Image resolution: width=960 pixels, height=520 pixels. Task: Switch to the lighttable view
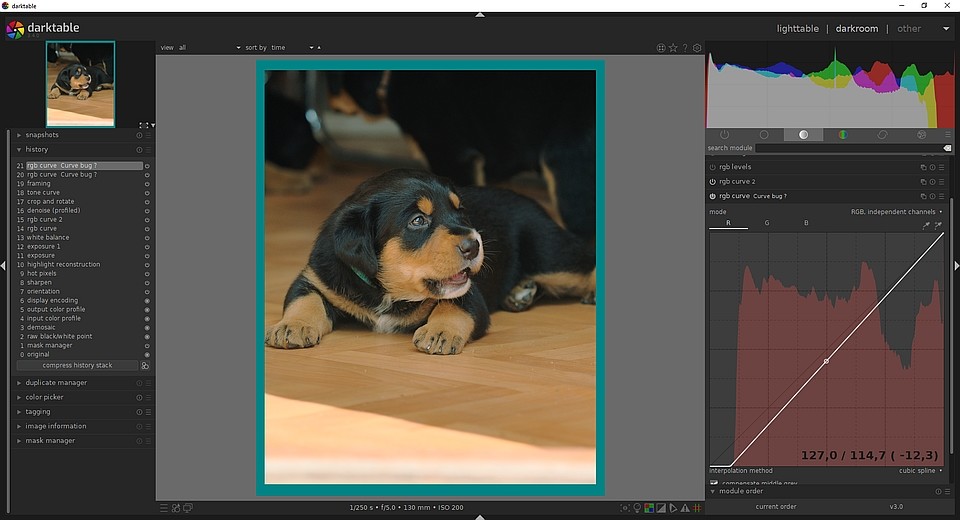pyautogui.click(x=797, y=29)
